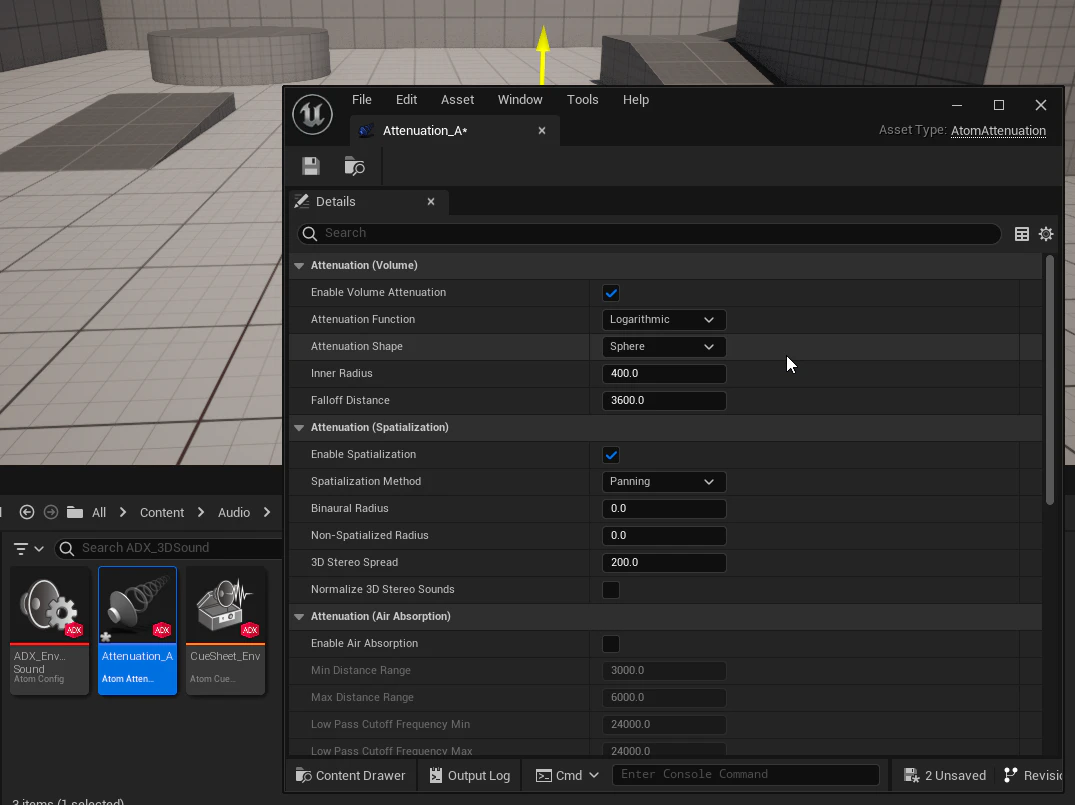Click the Falloff Distance value field

(664, 400)
